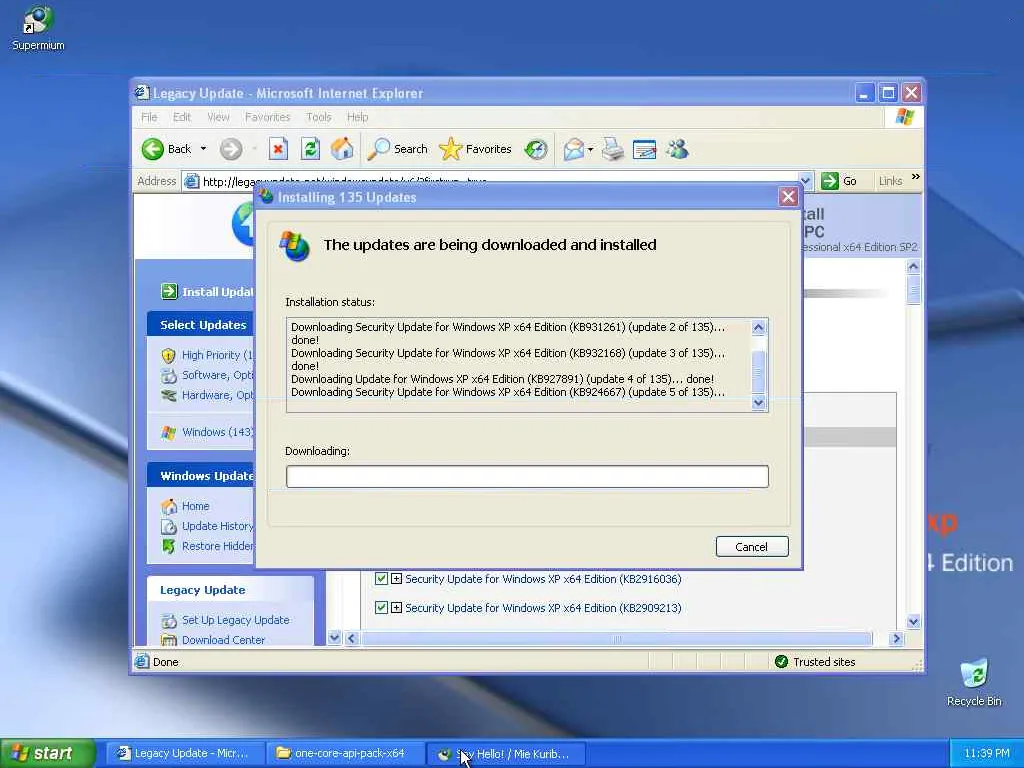The height and width of the screenshot is (768, 1024).
Task: Open the Favorites menu
Action: [x=267, y=117]
